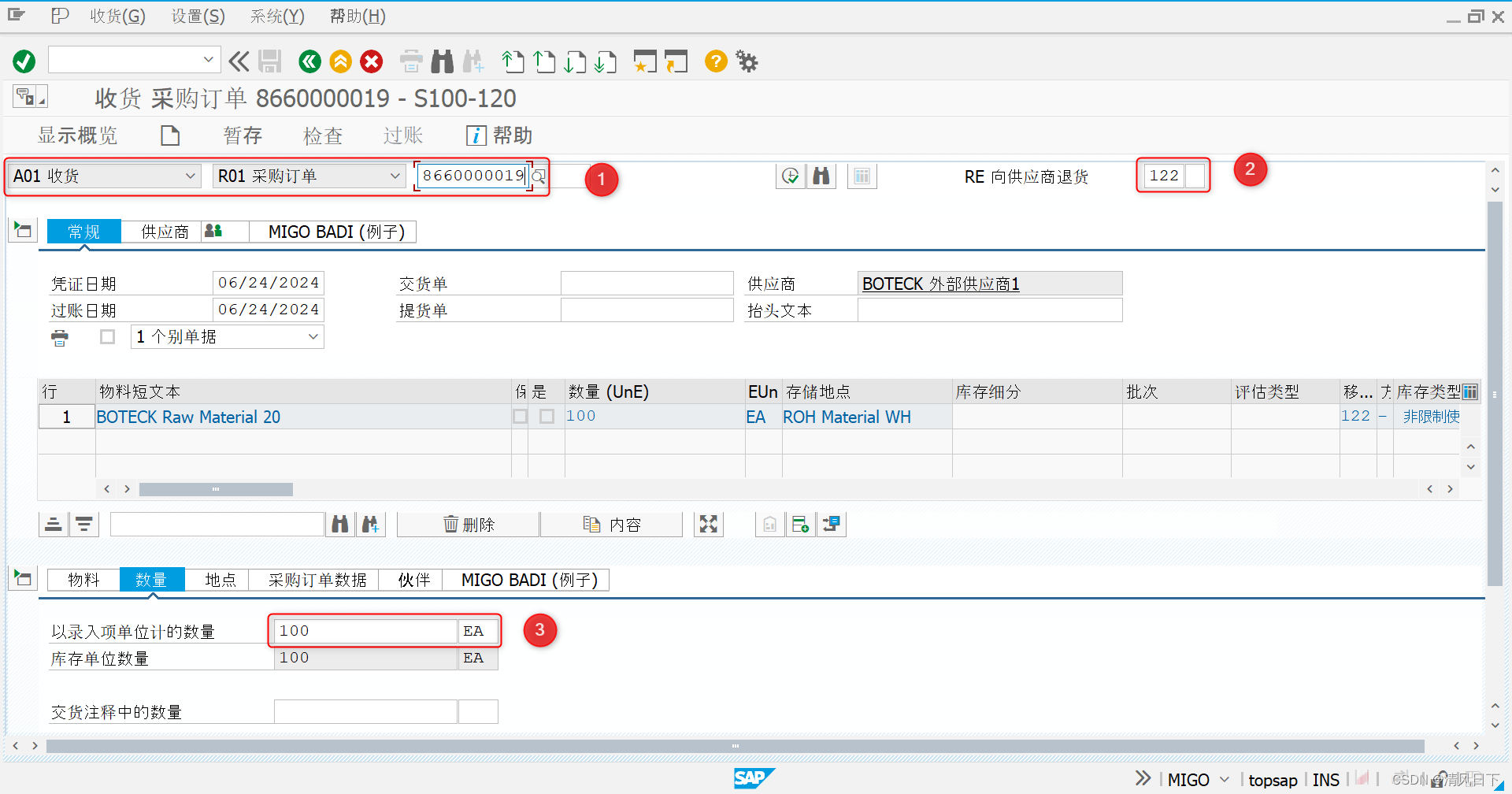
Task: Click the add item green-plus icon
Action: (x=801, y=525)
